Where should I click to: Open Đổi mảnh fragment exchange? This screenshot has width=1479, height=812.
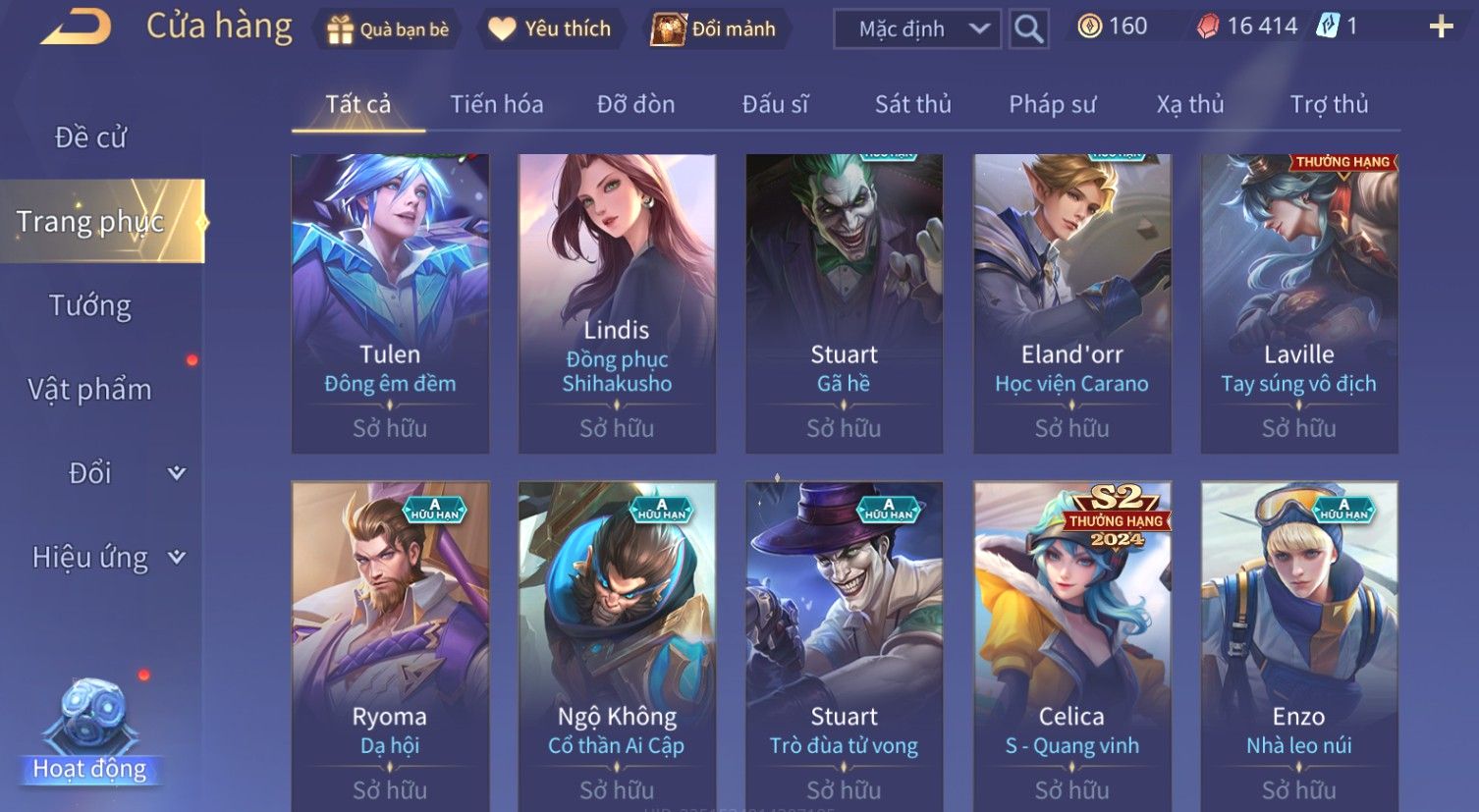(715, 29)
